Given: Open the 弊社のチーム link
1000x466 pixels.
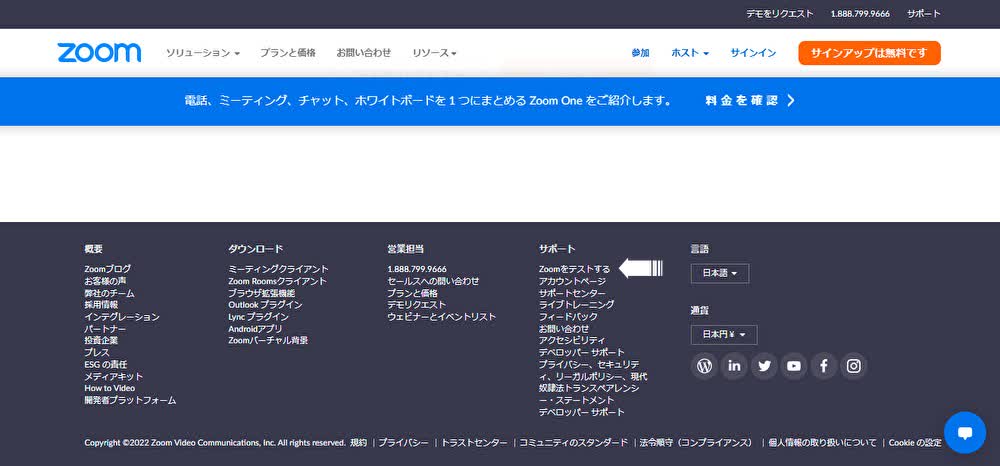Looking at the screenshot, I should pyautogui.click(x=109, y=293).
